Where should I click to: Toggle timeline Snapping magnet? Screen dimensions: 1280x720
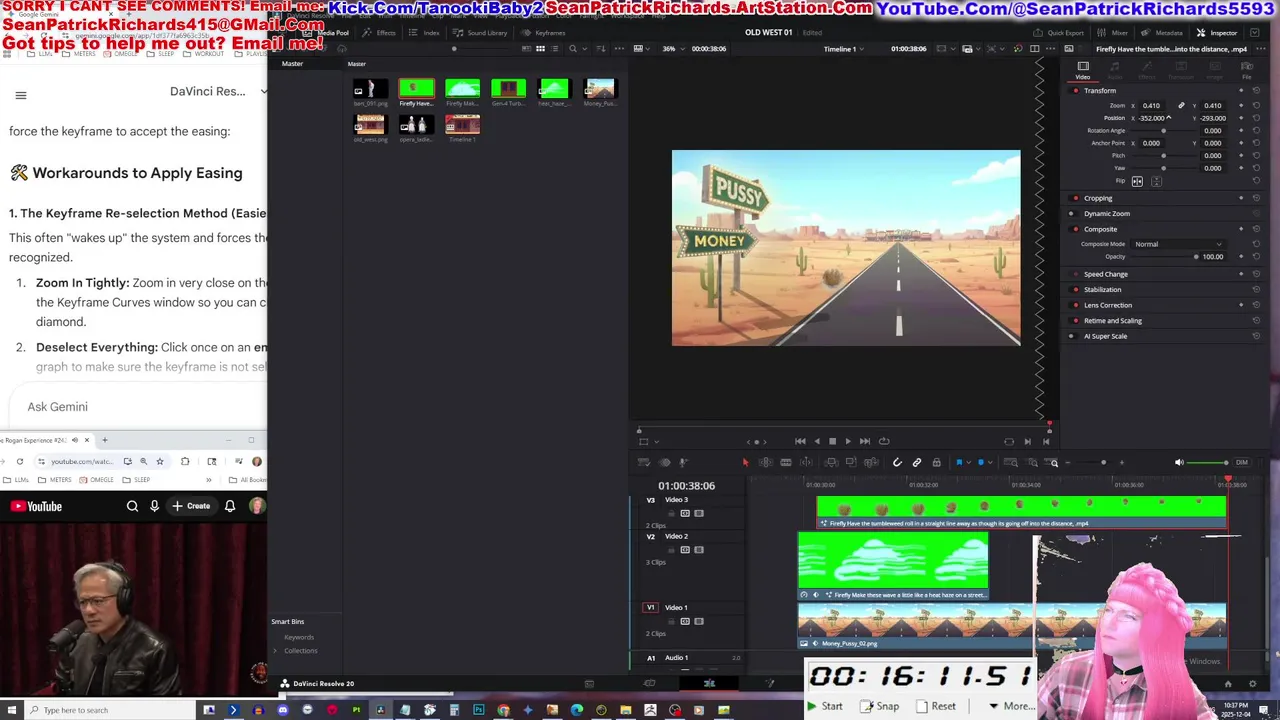[x=897, y=462]
